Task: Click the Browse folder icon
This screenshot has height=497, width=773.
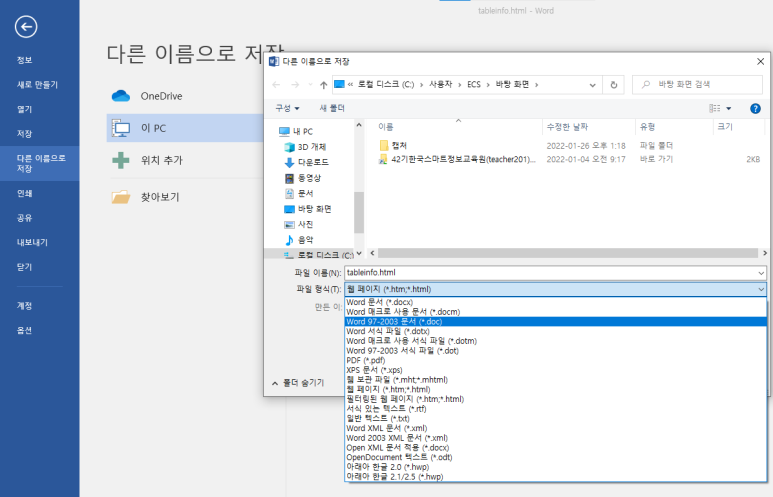Action: pos(121,197)
